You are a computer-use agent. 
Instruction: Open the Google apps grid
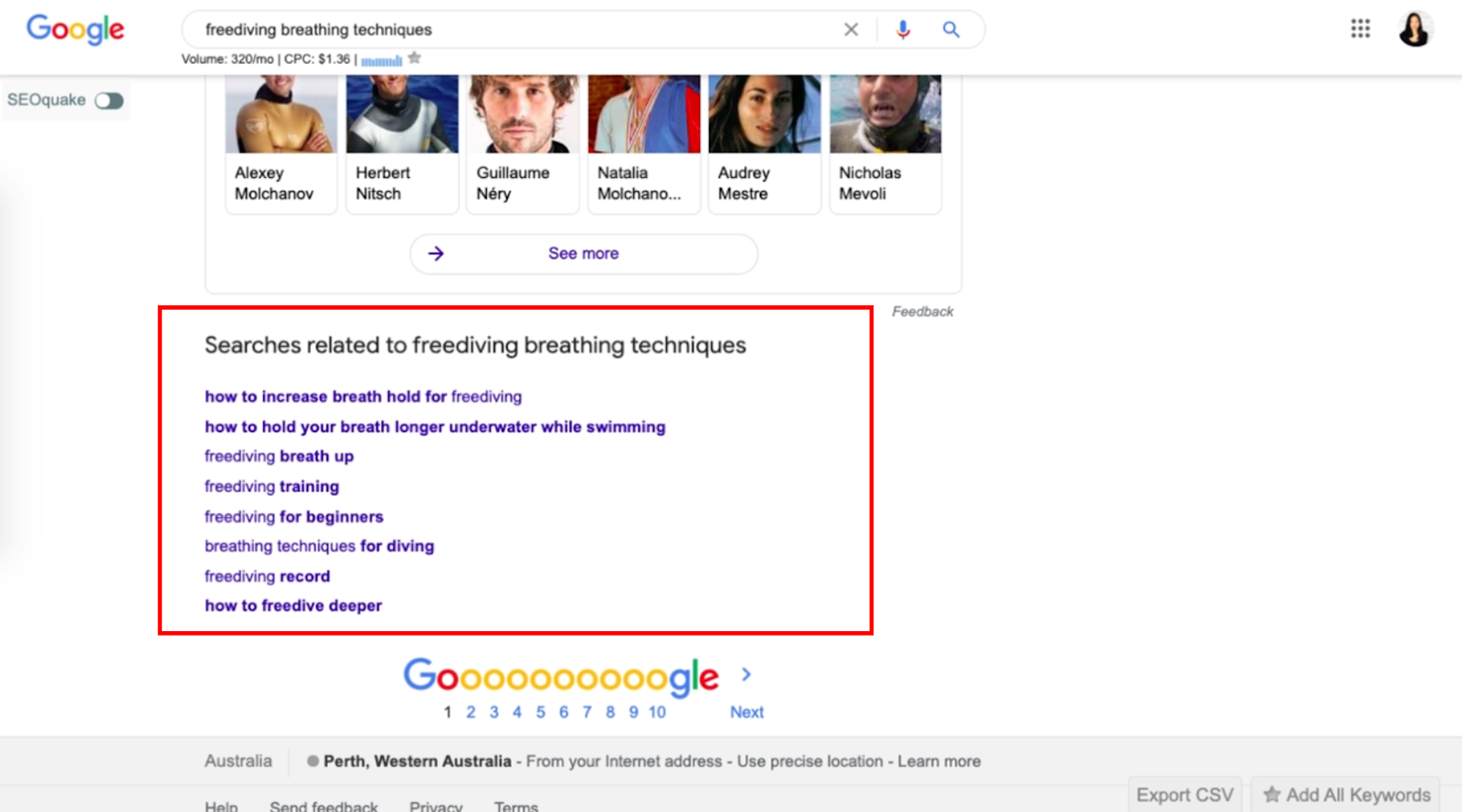(1361, 29)
